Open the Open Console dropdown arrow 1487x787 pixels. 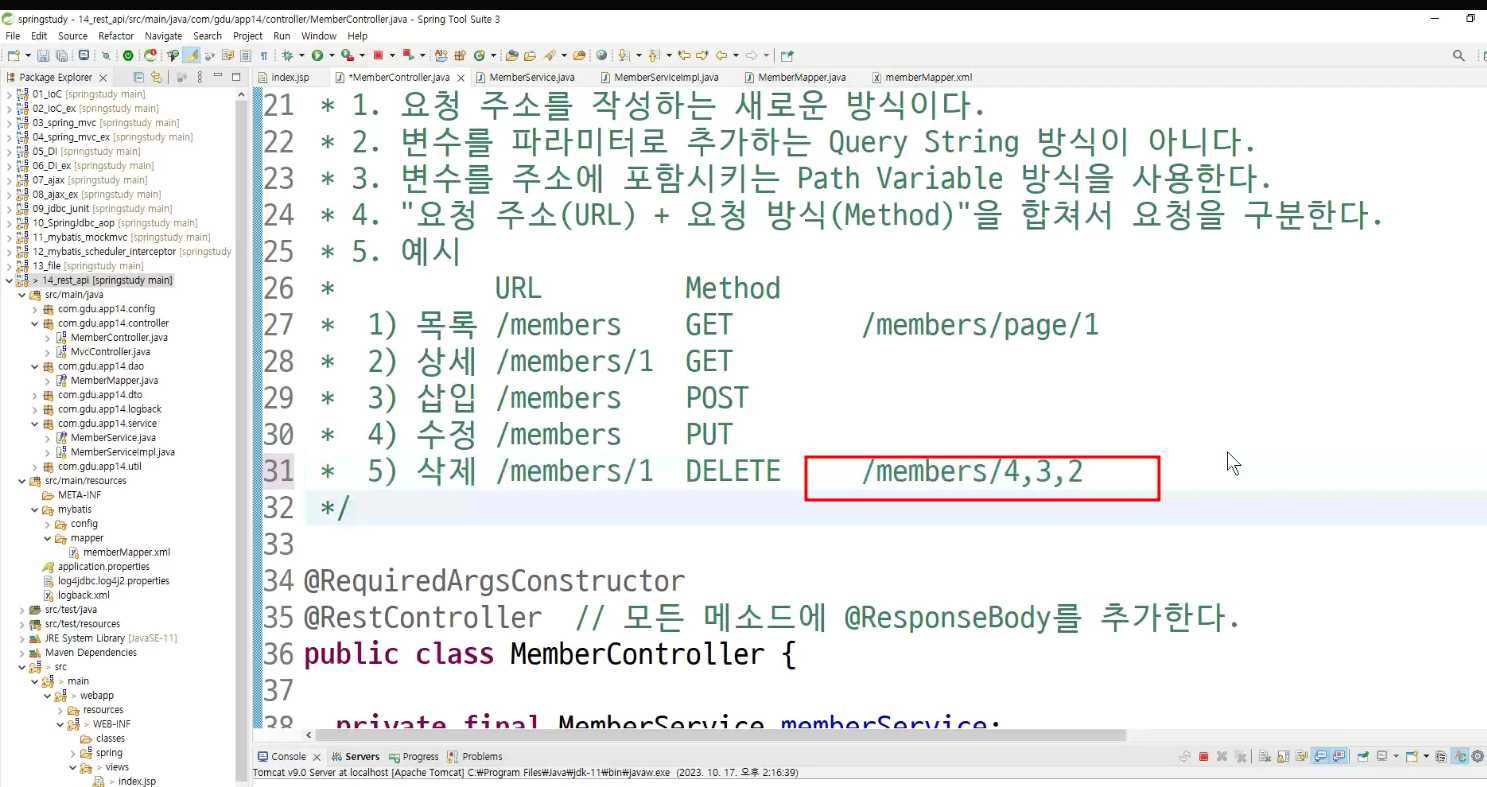(x=1427, y=756)
